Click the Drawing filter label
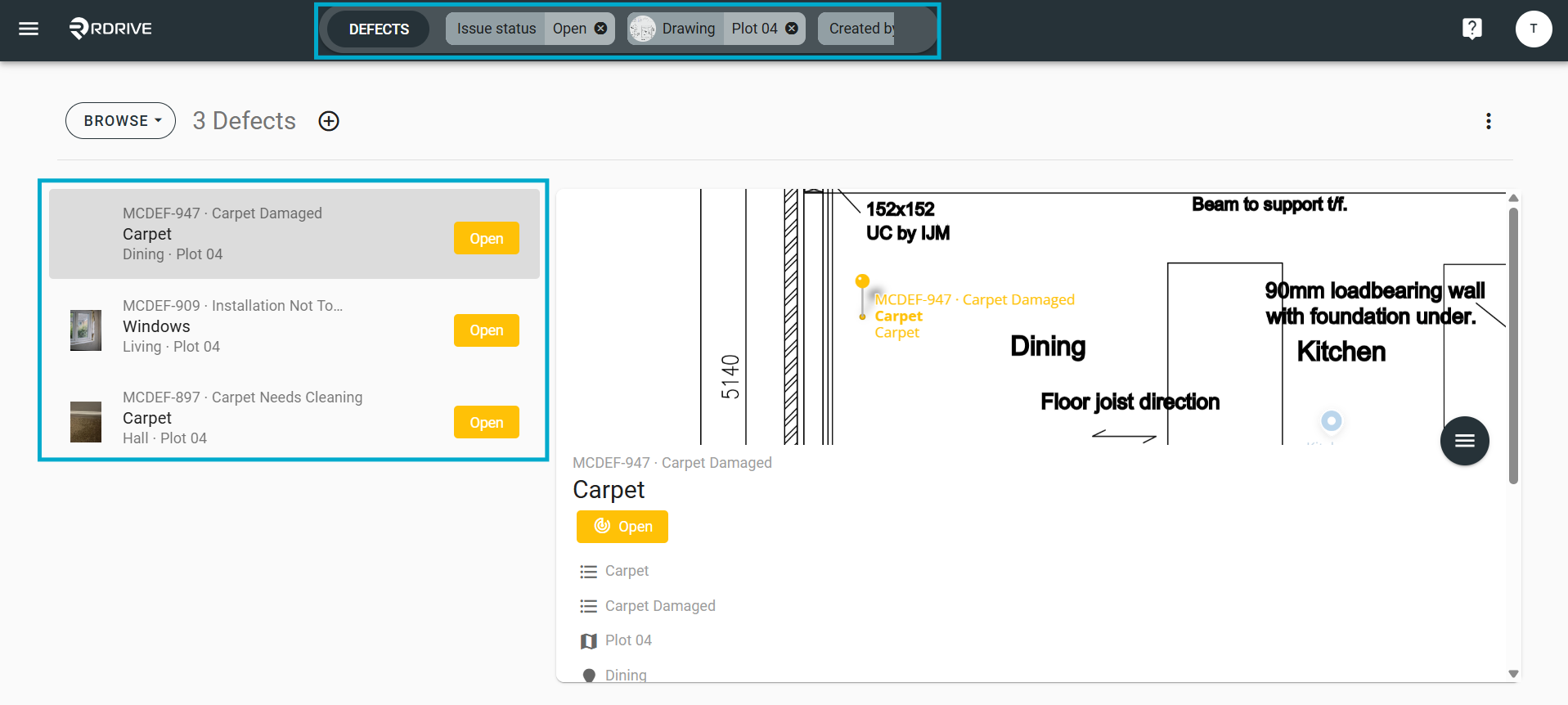 (x=689, y=29)
